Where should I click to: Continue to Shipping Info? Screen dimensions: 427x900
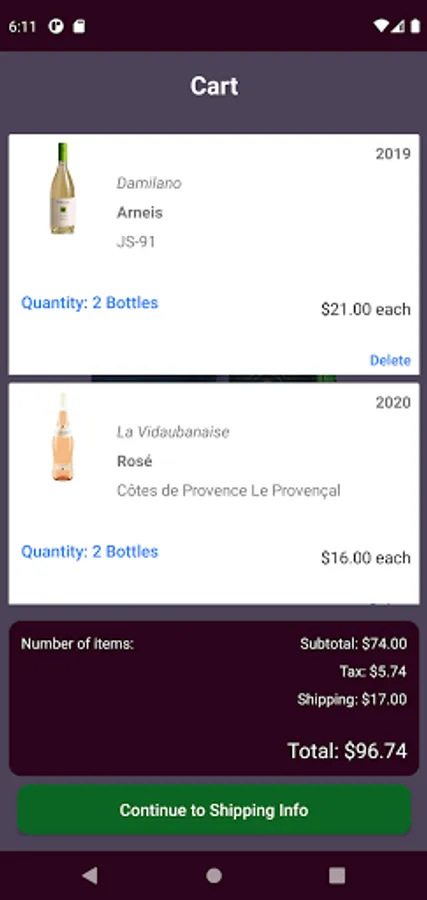click(x=214, y=810)
